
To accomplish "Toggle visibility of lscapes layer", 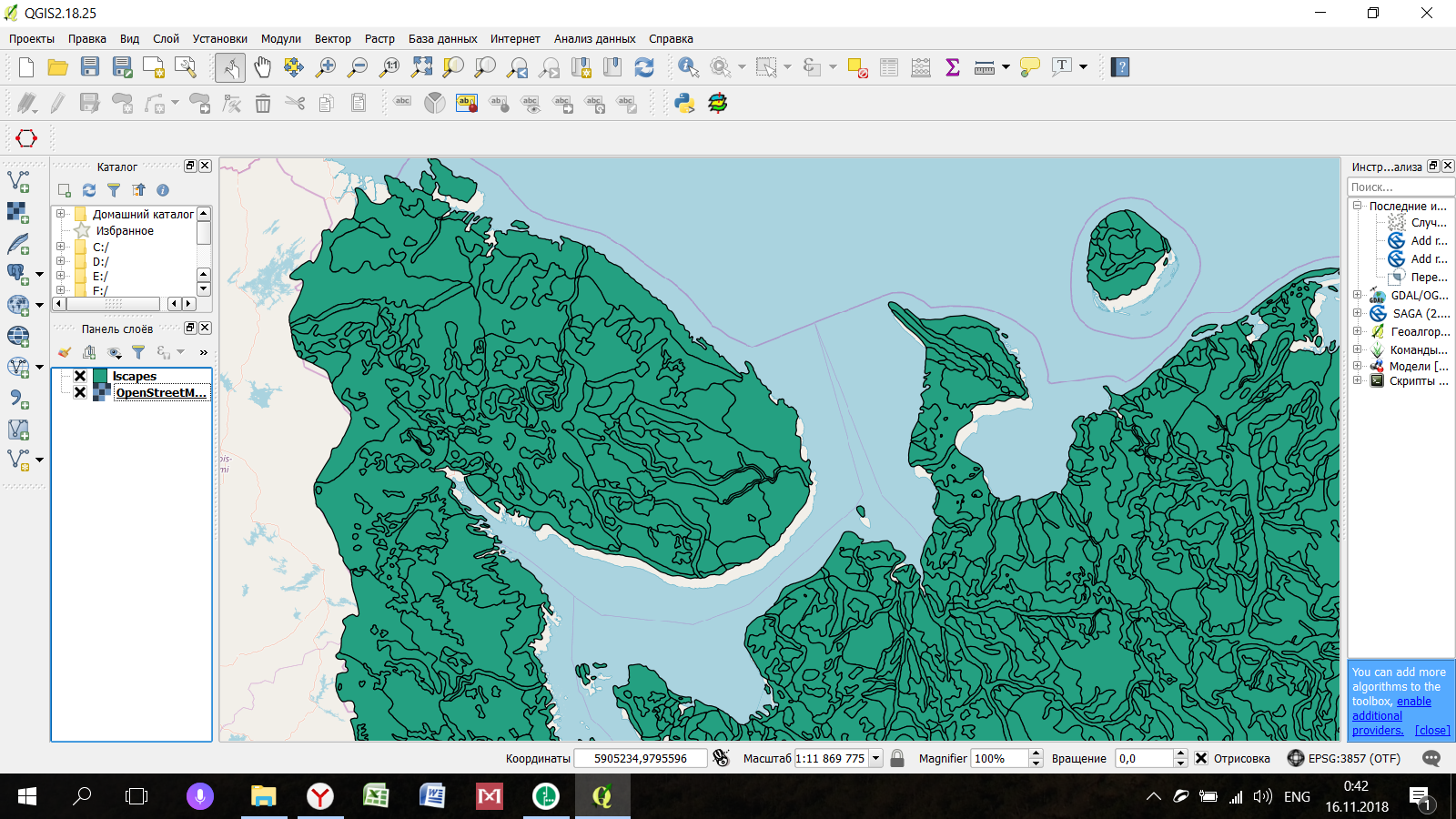I will (x=80, y=377).
